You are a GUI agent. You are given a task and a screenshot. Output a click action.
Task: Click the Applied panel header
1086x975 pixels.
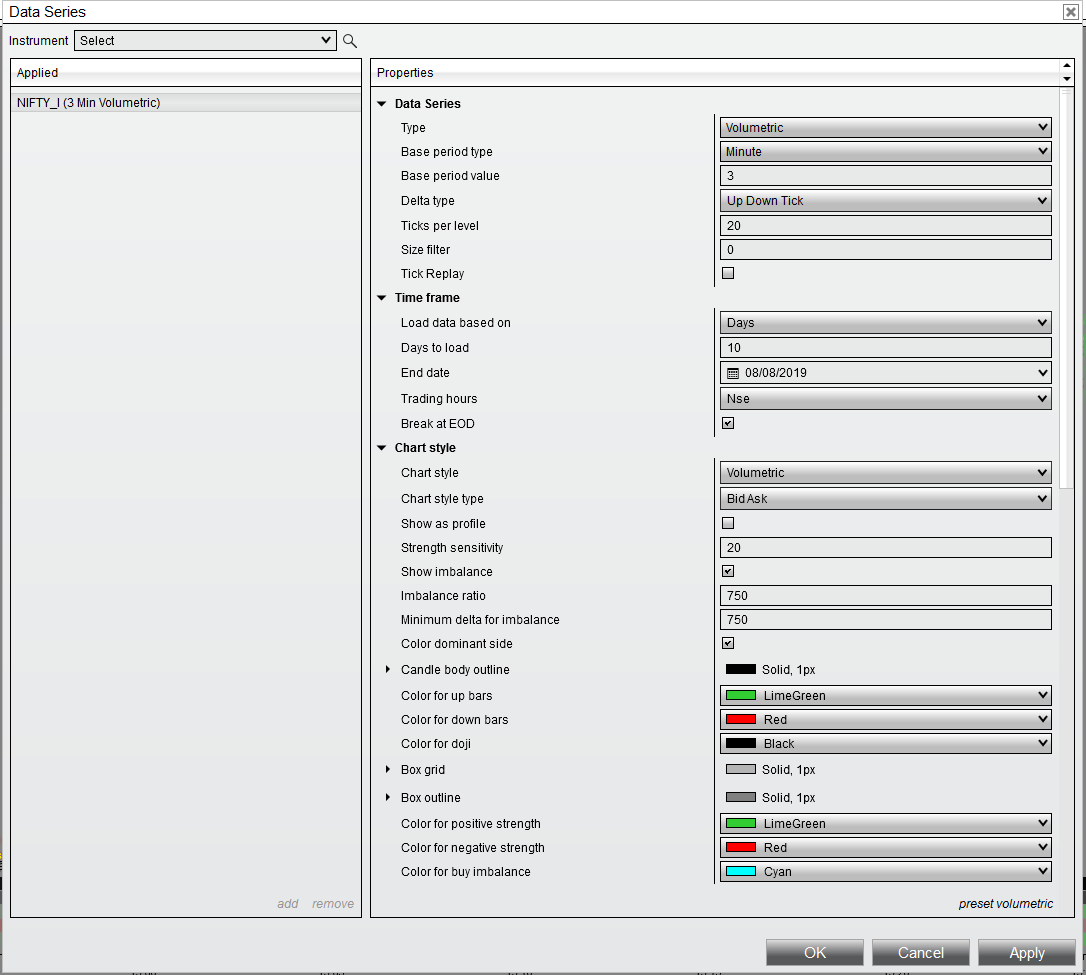186,73
